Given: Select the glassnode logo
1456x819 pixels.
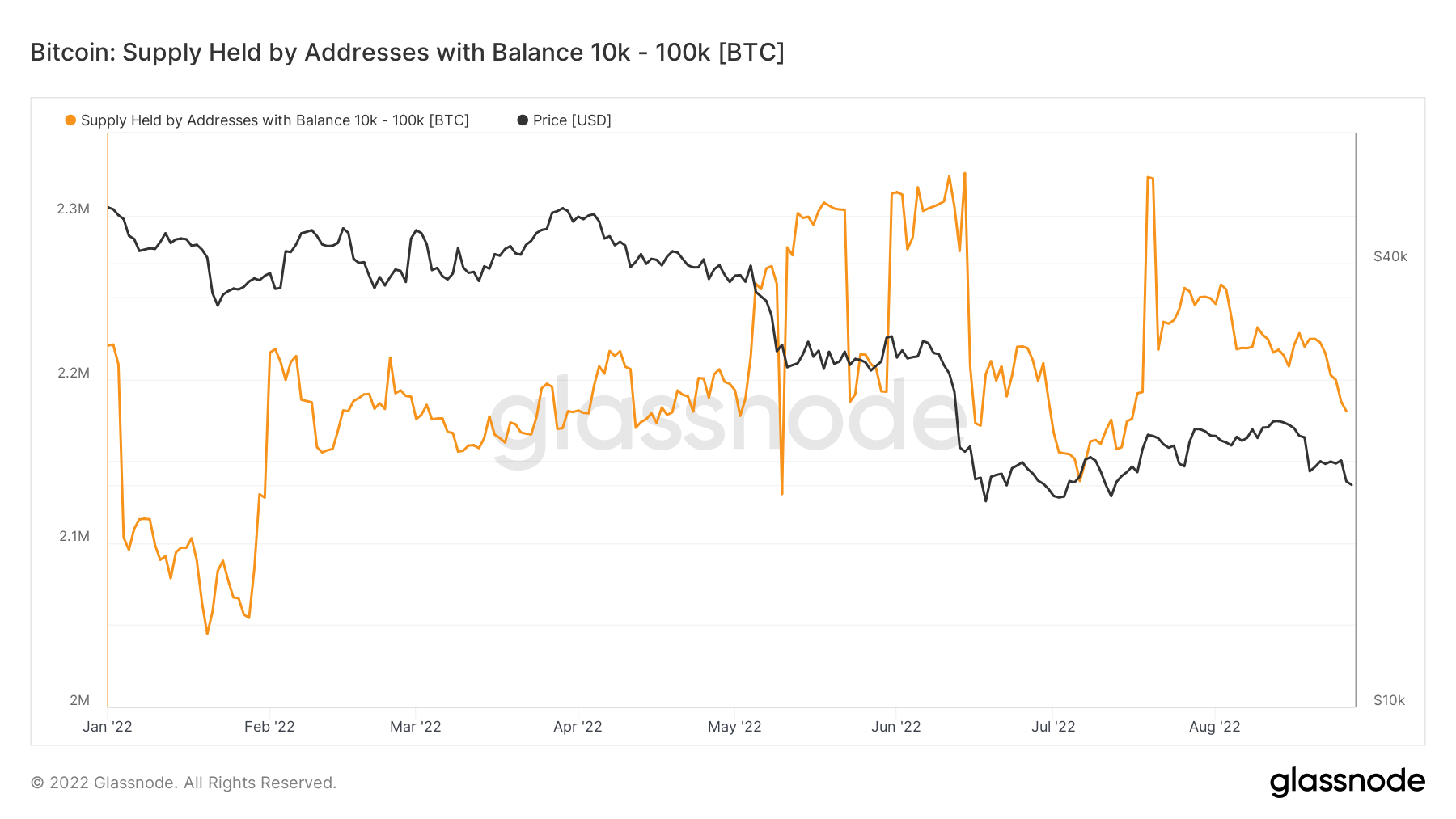Looking at the screenshot, I should [x=1348, y=781].
